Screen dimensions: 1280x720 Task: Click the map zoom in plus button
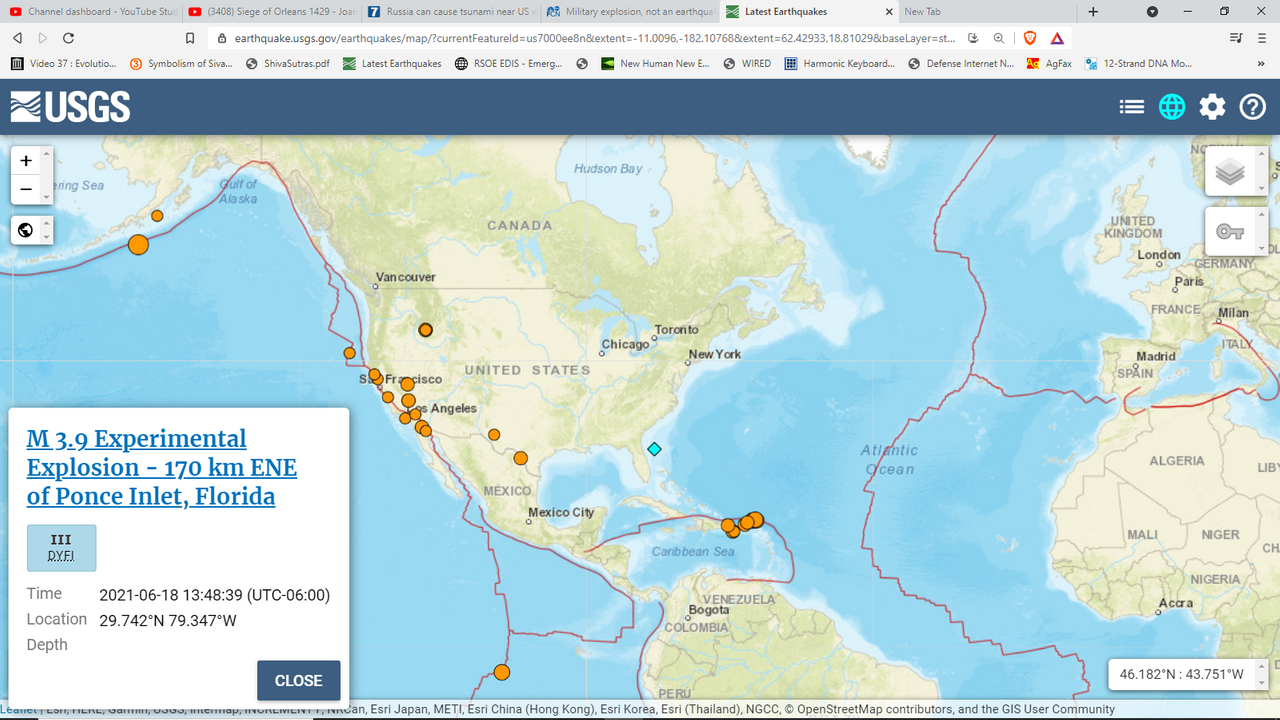pos(26,160)
